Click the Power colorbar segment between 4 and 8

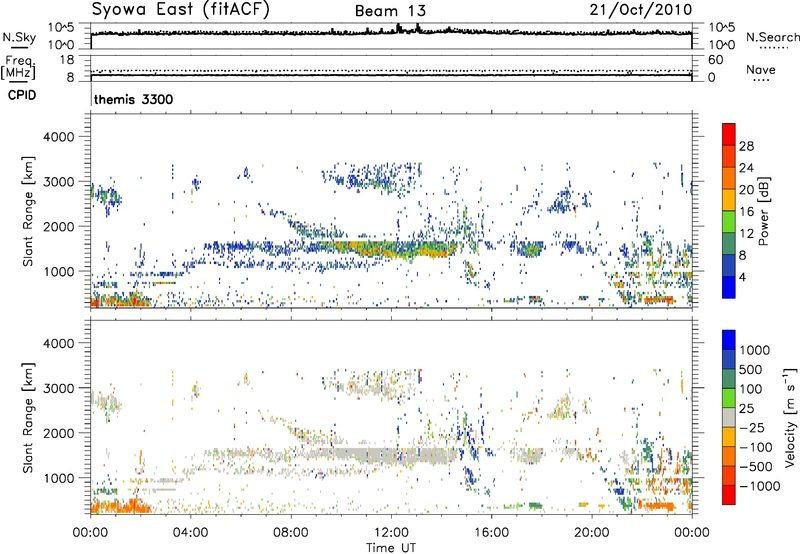pyautogui.click(x=729, y=265)
